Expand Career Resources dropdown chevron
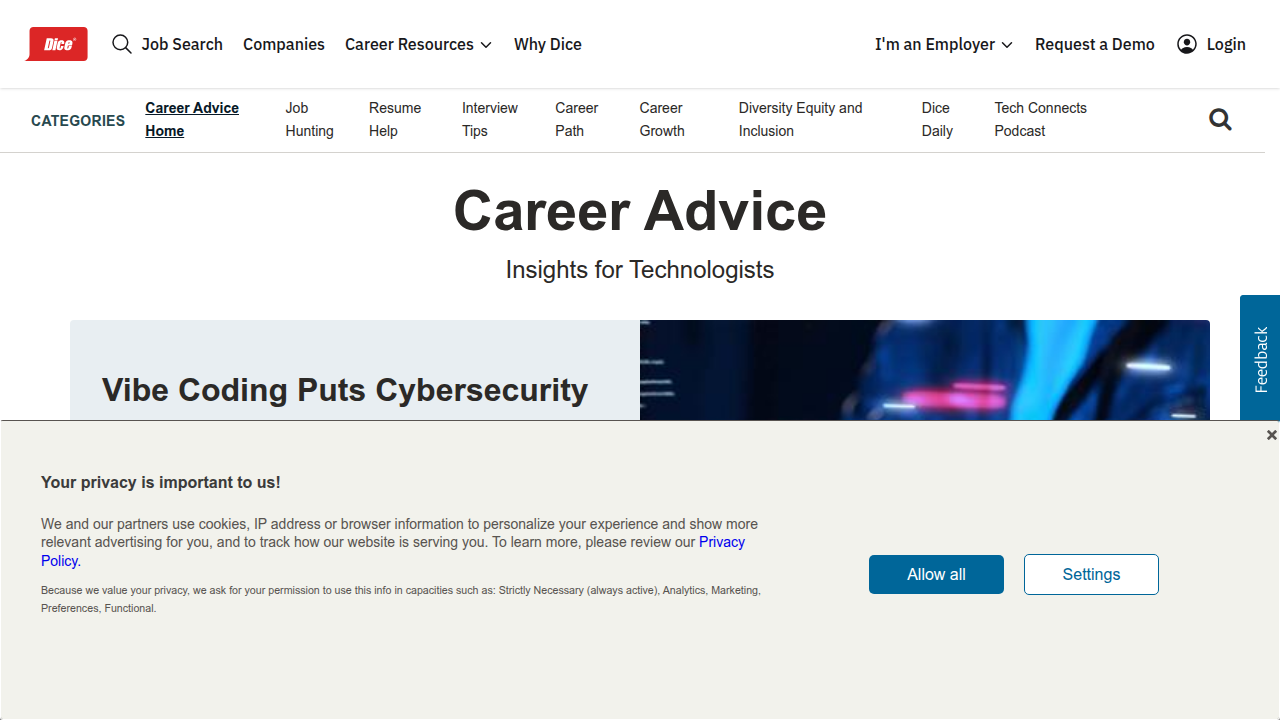 point(486,45)
